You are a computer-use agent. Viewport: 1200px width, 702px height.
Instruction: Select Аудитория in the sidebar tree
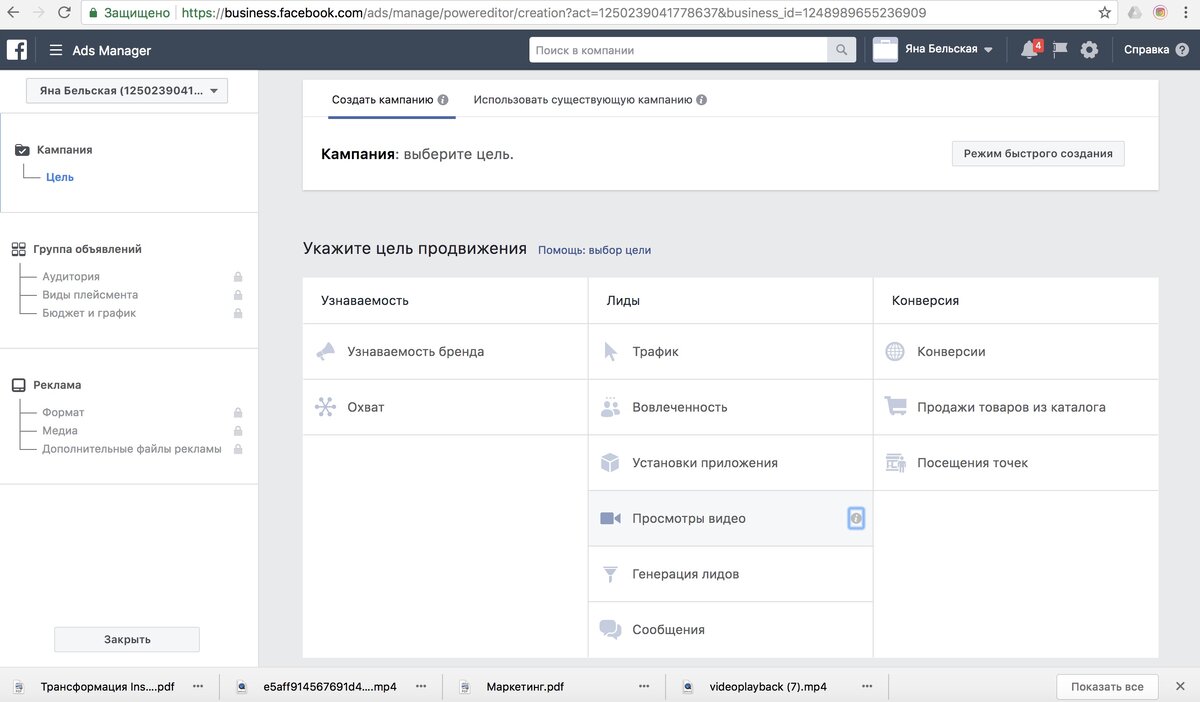[x=71, y=277]
